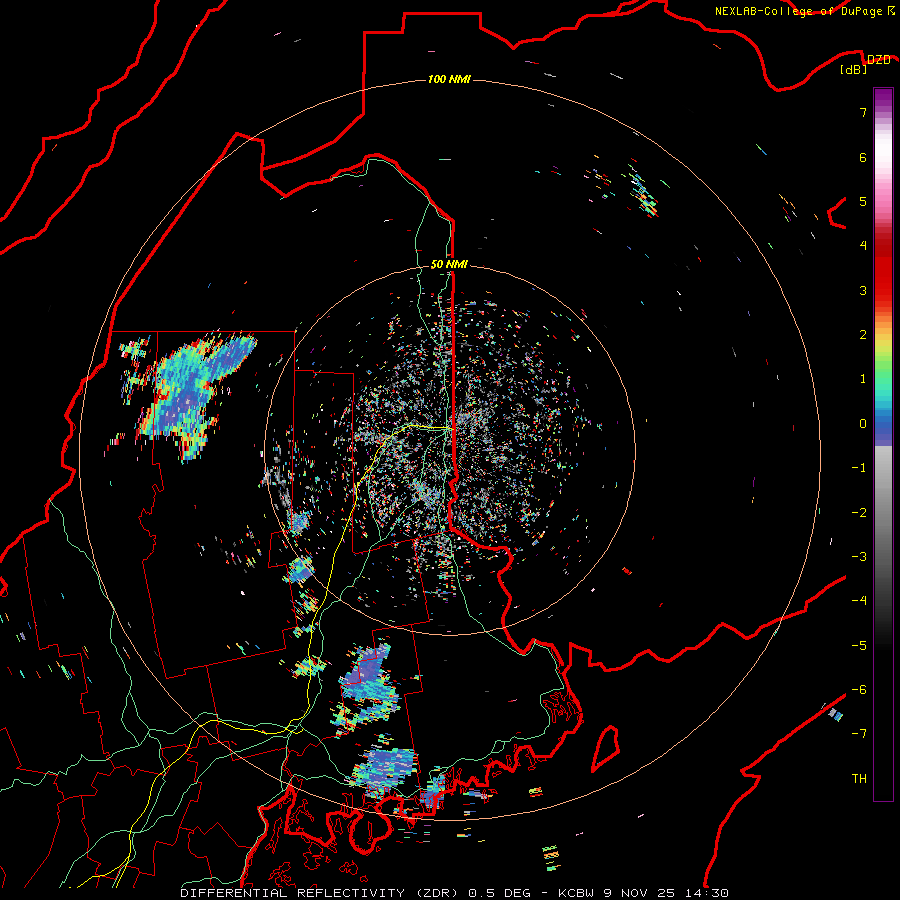Click the small red-outlined island offshore
Image resolution: width=900 pixels, height=900 pixels.
coord(606,748)
